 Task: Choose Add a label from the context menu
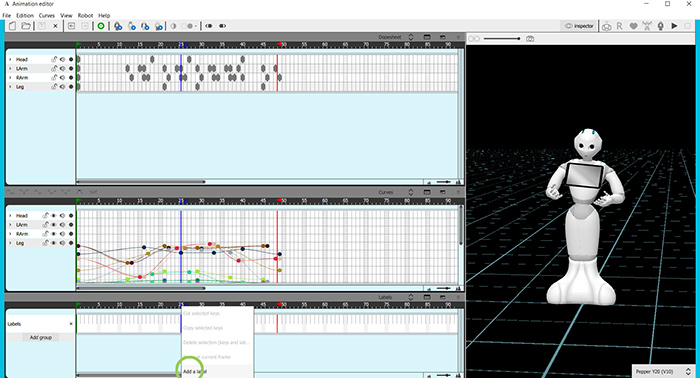click(x=217, y=371)
